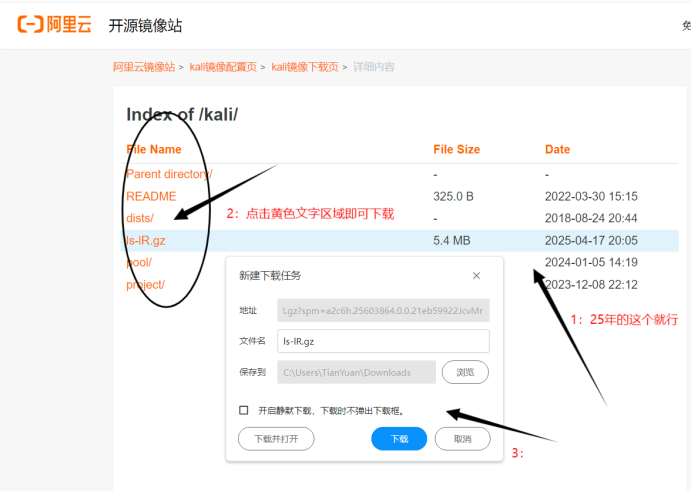The height and width of the screenshot is (491, 691).
Task: Click the blue 下载 button
Action: [399, 439]
